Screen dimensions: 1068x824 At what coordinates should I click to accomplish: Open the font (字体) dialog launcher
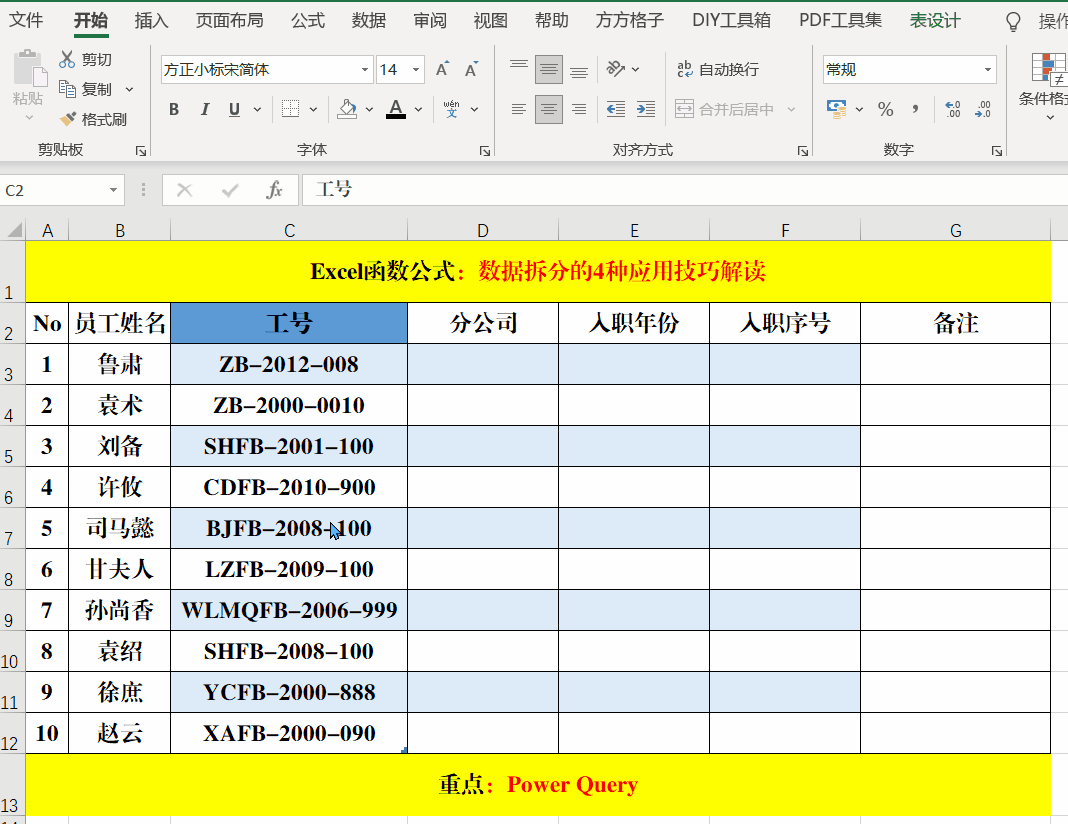(485, 151)
